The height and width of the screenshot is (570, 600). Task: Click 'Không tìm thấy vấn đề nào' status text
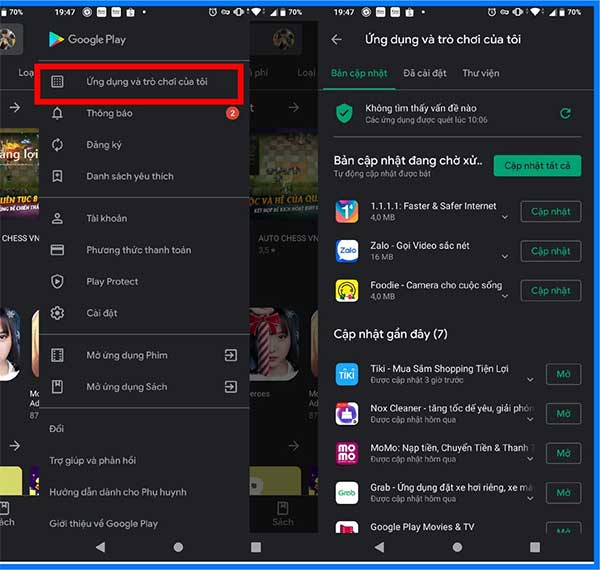point(421,108)
